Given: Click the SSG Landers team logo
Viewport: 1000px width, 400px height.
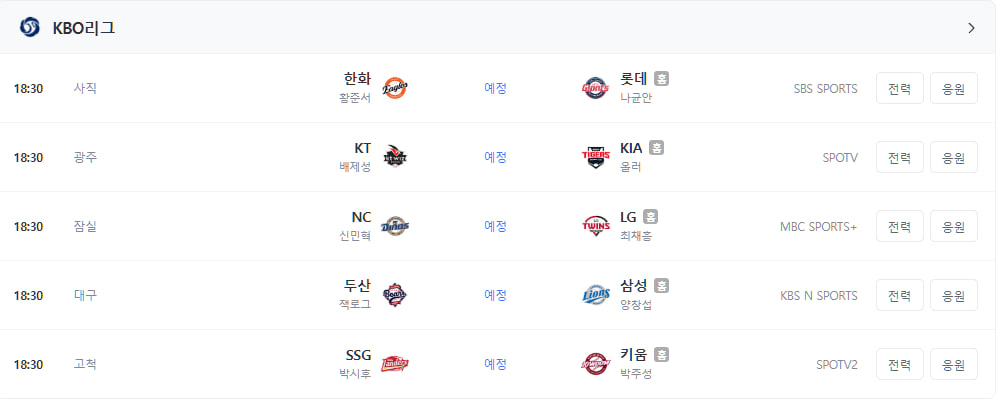Looking at the screenshot, I should coord(395,364).
